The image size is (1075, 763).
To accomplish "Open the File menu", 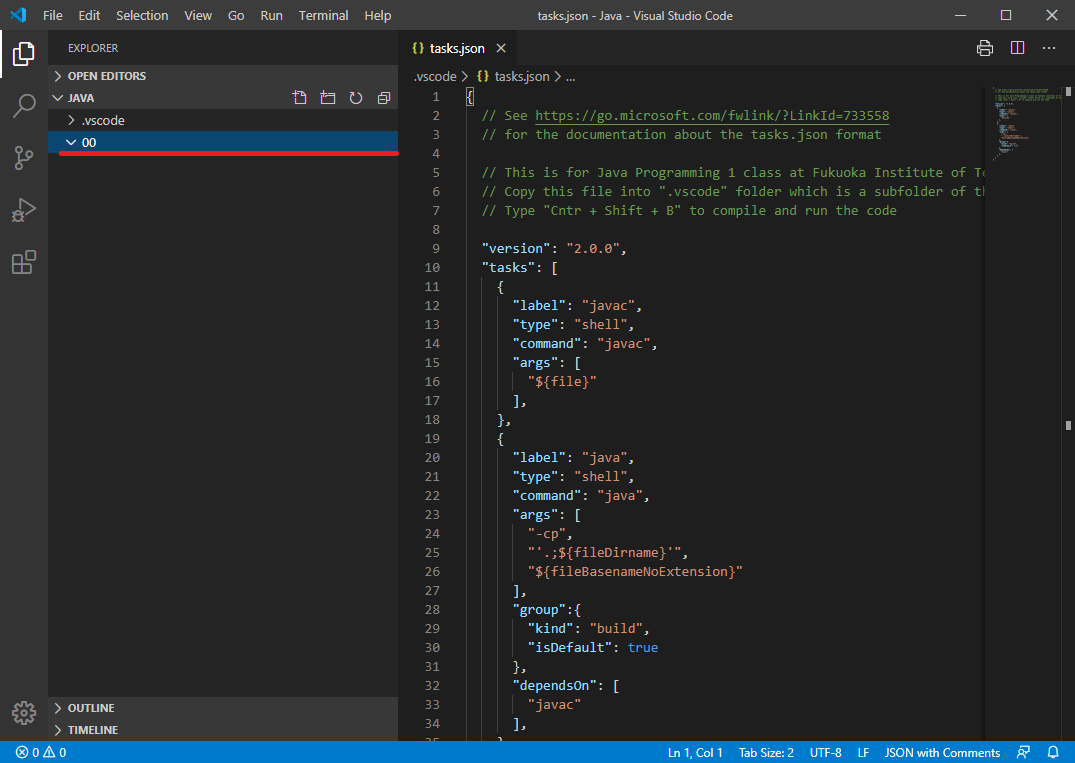I will (53, 15).
